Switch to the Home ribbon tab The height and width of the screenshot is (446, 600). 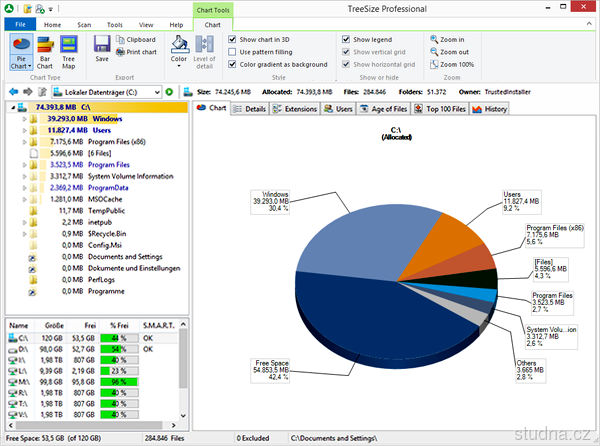pos(52,24)
